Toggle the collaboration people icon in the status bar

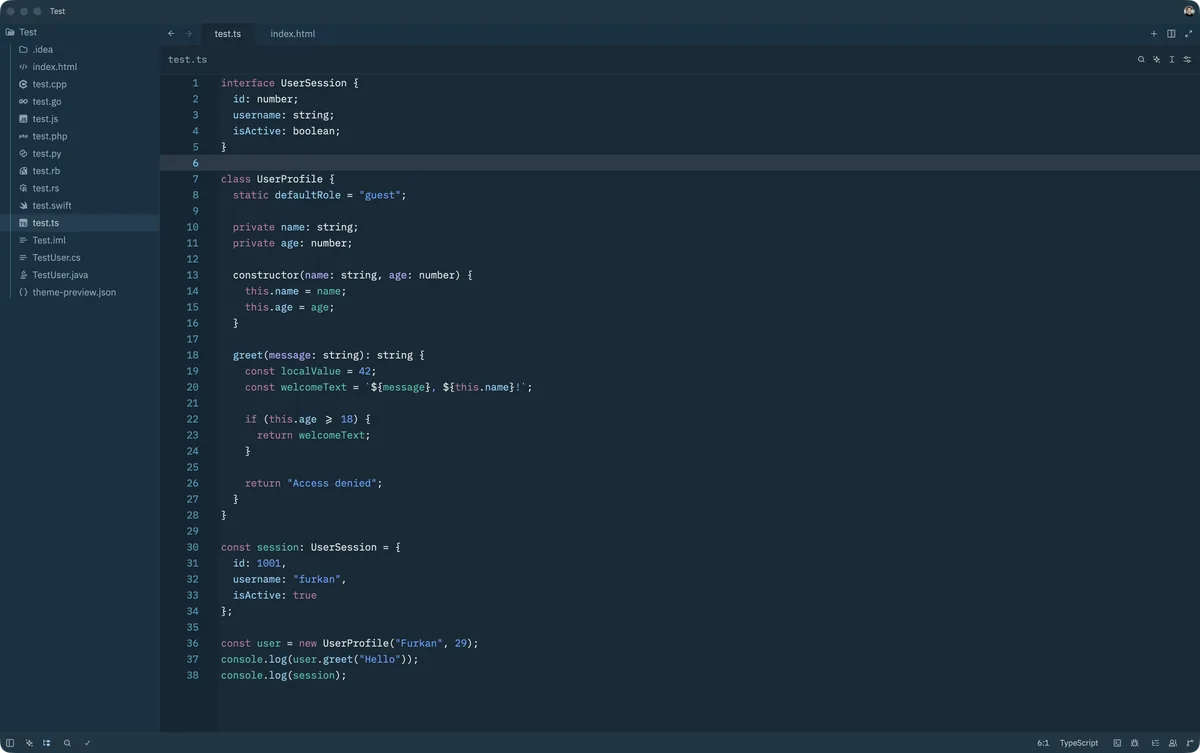tap(1173, 743)
